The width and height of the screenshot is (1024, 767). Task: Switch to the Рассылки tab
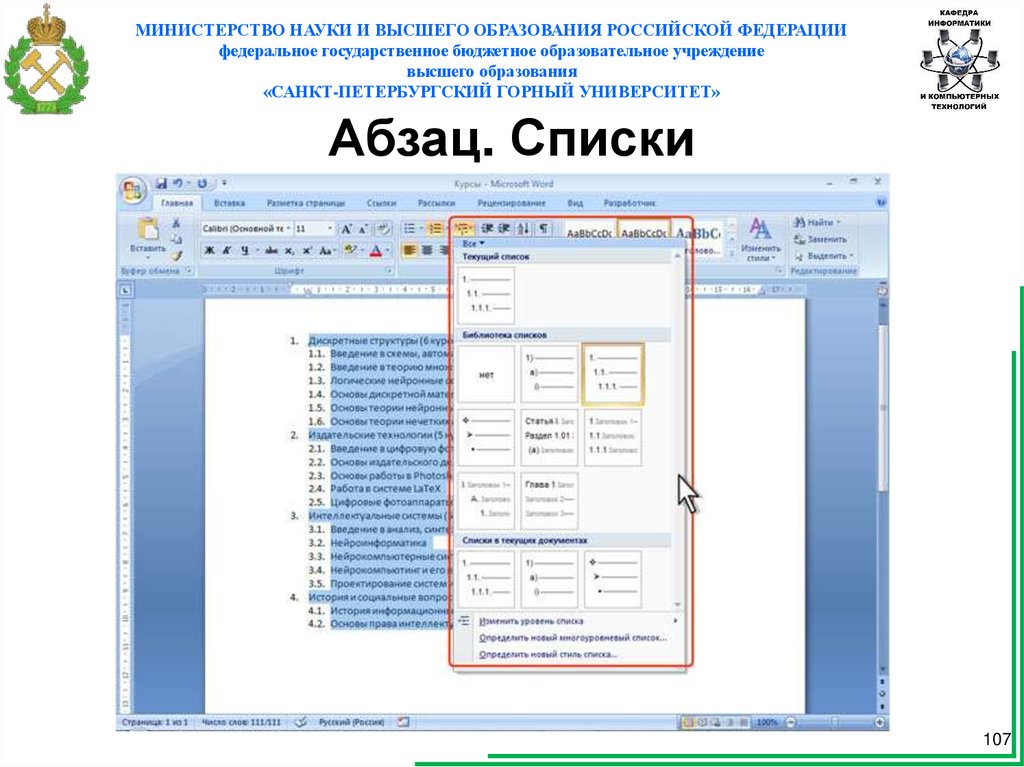click(x=436, y=203)
